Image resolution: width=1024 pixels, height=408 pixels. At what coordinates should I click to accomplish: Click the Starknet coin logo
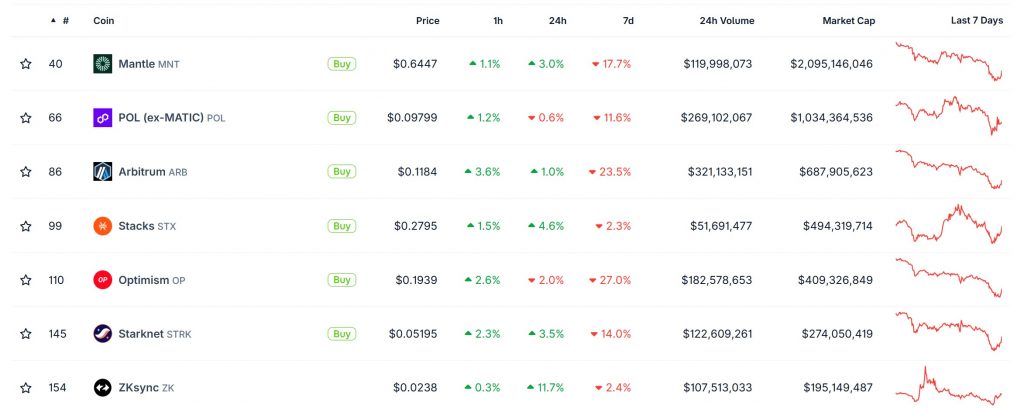[x=101, y=334]
